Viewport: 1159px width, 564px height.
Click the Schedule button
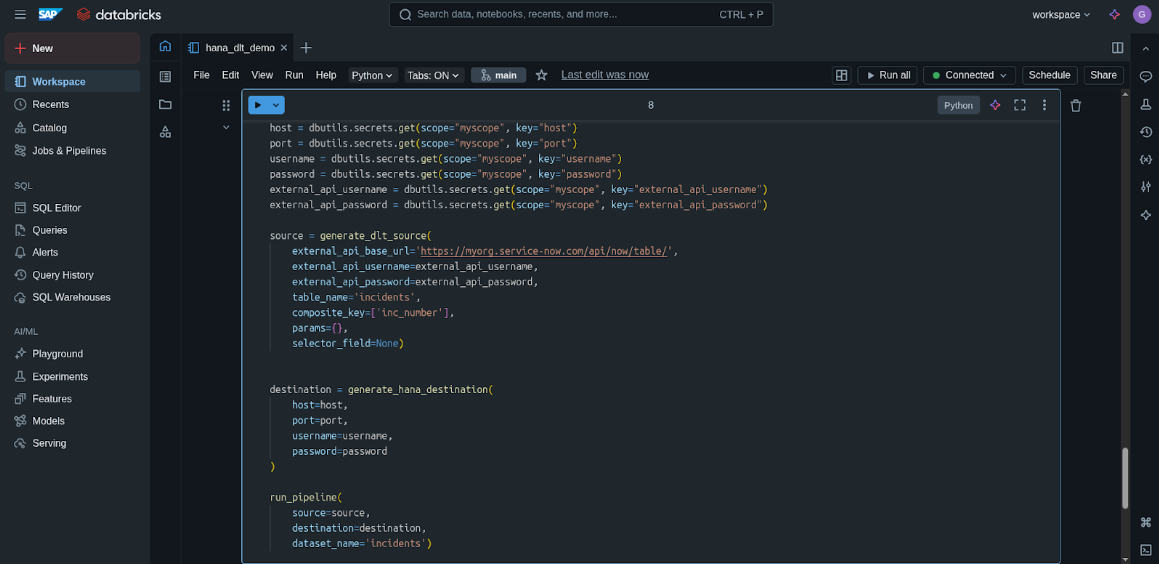(1050, 75)
